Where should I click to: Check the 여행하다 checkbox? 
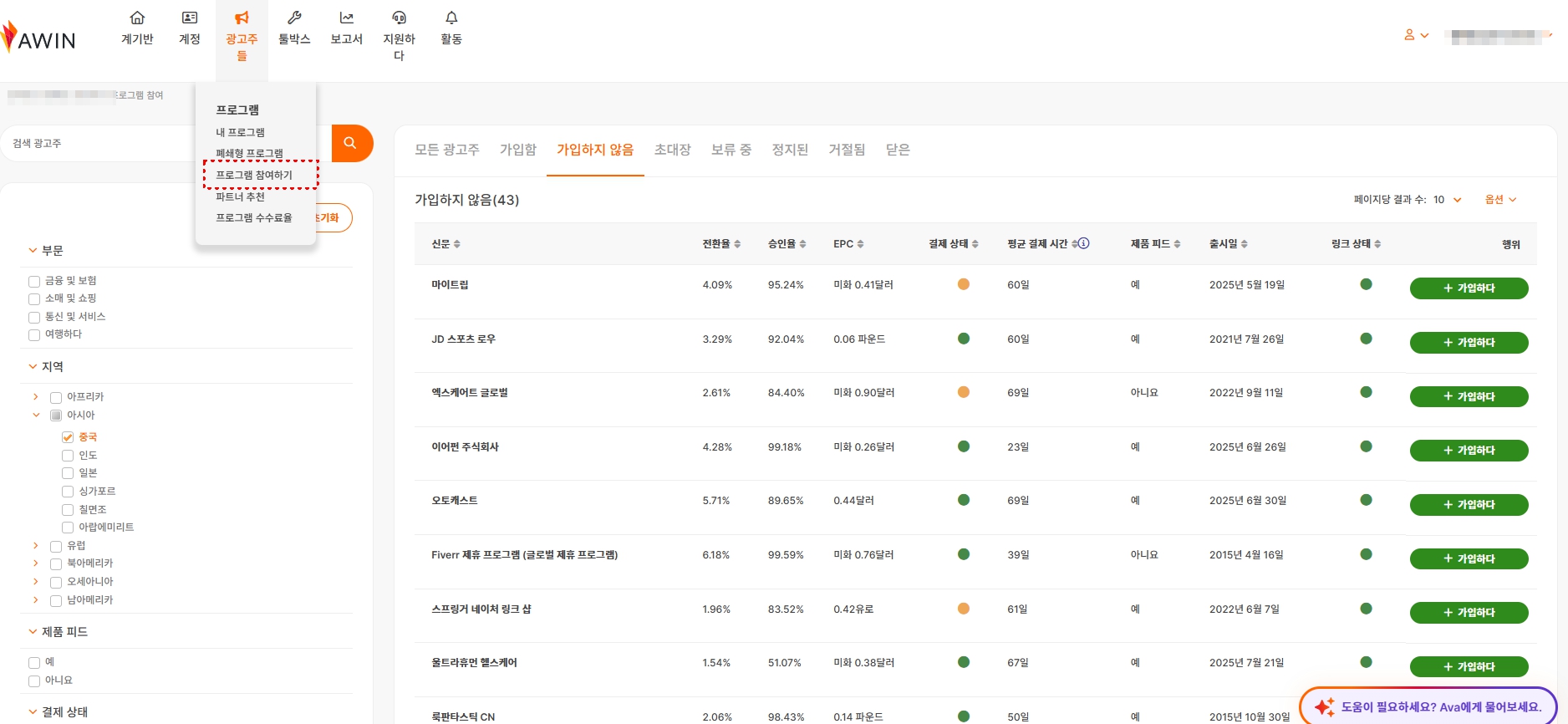pyautogui.click(x=34, y=335)
